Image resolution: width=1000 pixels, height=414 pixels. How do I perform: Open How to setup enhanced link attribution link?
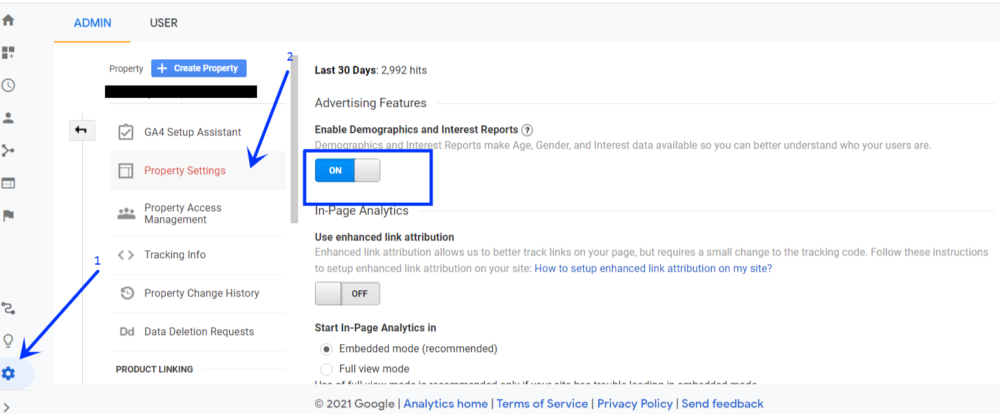tap(653, 269)
